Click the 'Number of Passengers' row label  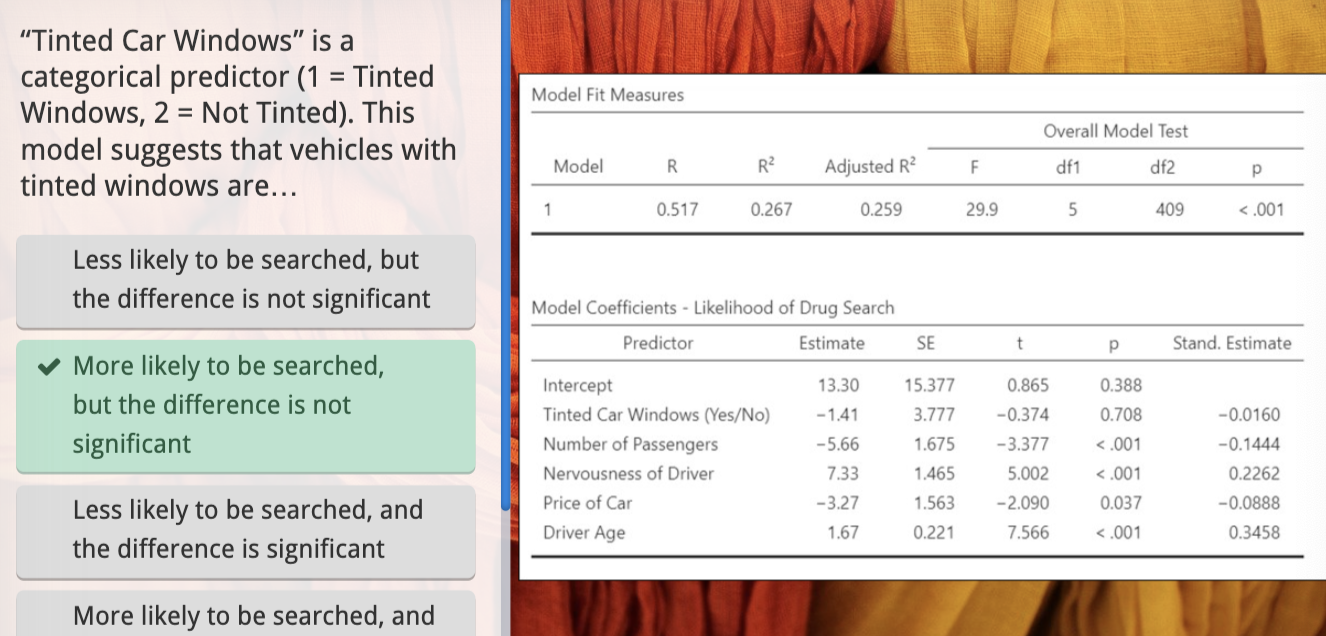pos(630,444)
